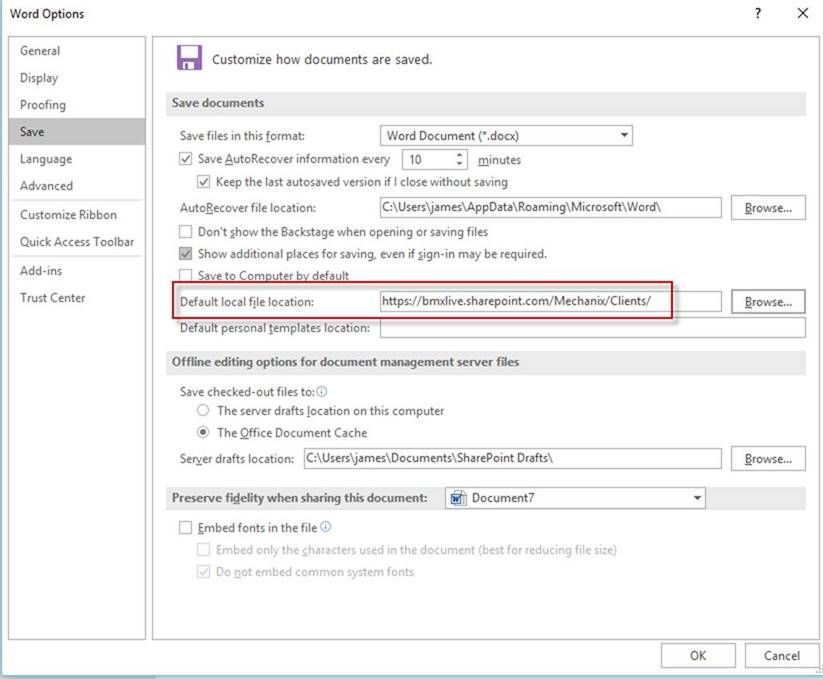
Task: Open the Customize Ribbon category
Action: pyautogui.click(x=77, y=215)
